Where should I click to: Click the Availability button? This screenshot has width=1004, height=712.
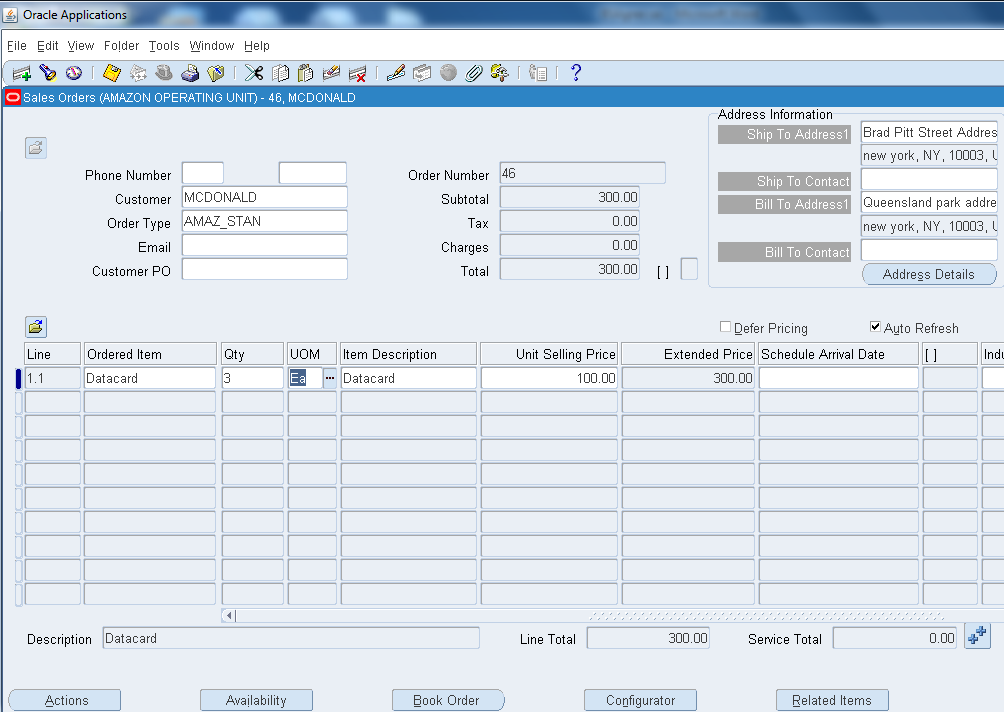(x=256, y=700)
